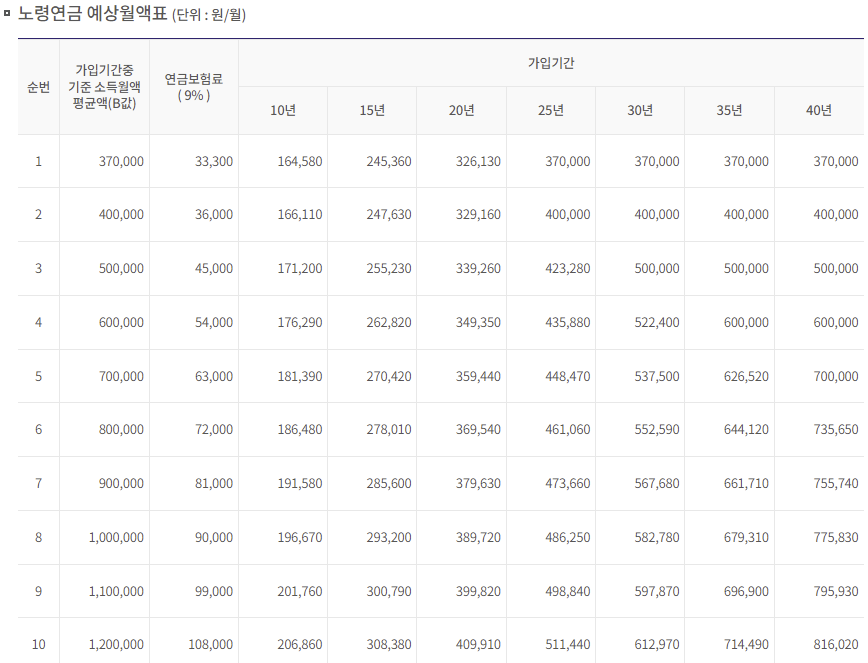Click the 가입기간중 기준 소득월액 평균액(B값) header
This screenshot has height=663, width=868.
coord(104,87)
